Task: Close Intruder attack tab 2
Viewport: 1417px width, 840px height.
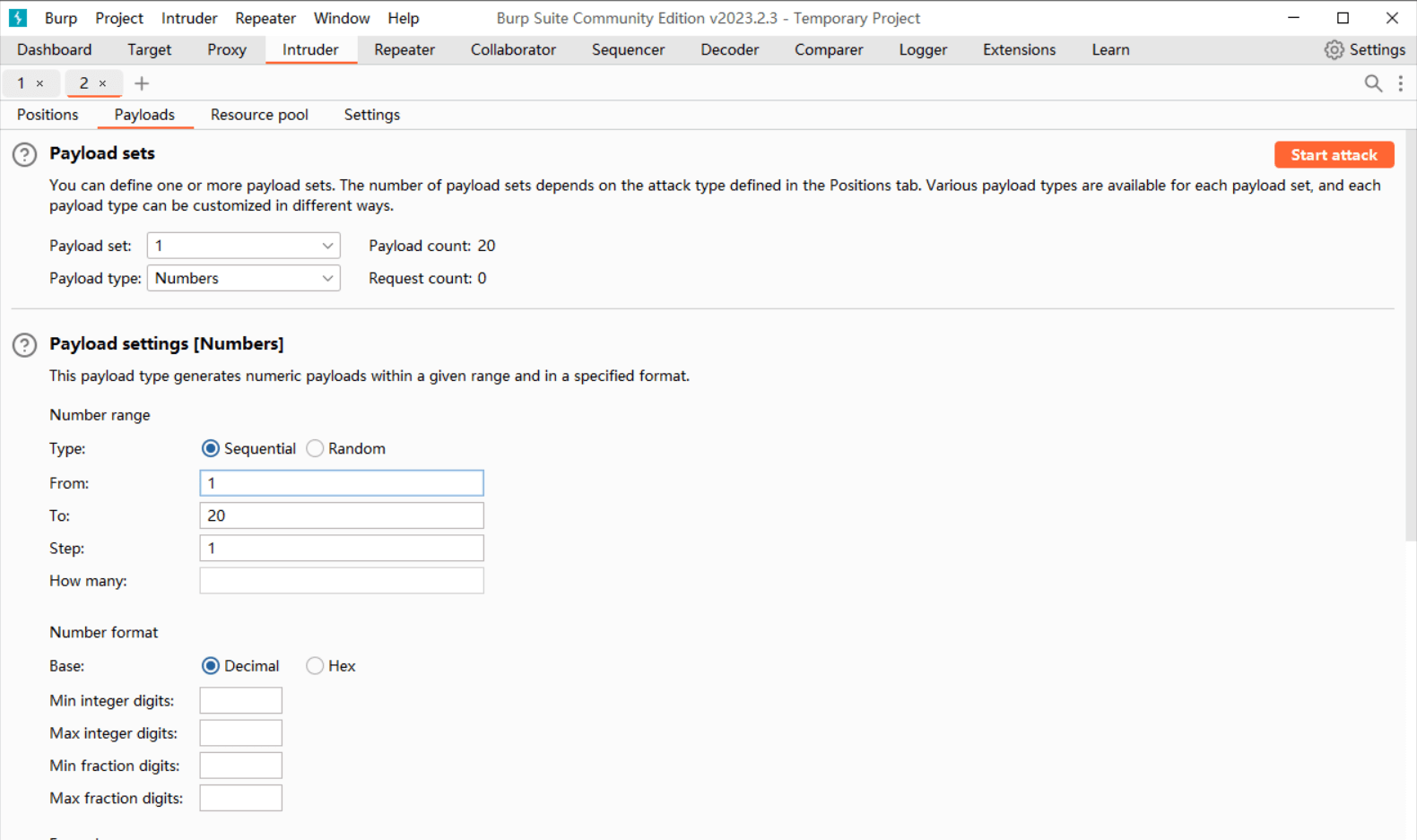Action: click(x=102, y=83)
